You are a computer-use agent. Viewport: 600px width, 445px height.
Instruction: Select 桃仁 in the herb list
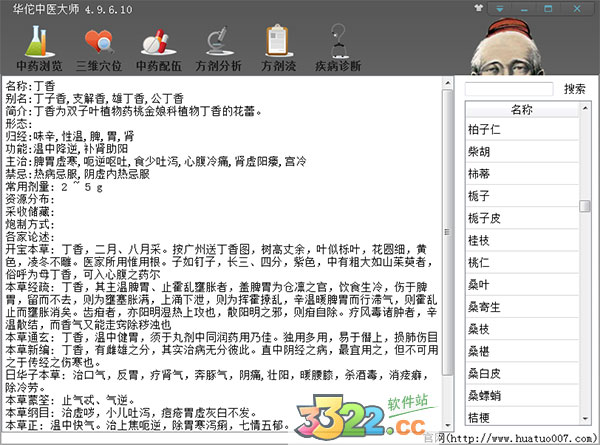[522, 262]
